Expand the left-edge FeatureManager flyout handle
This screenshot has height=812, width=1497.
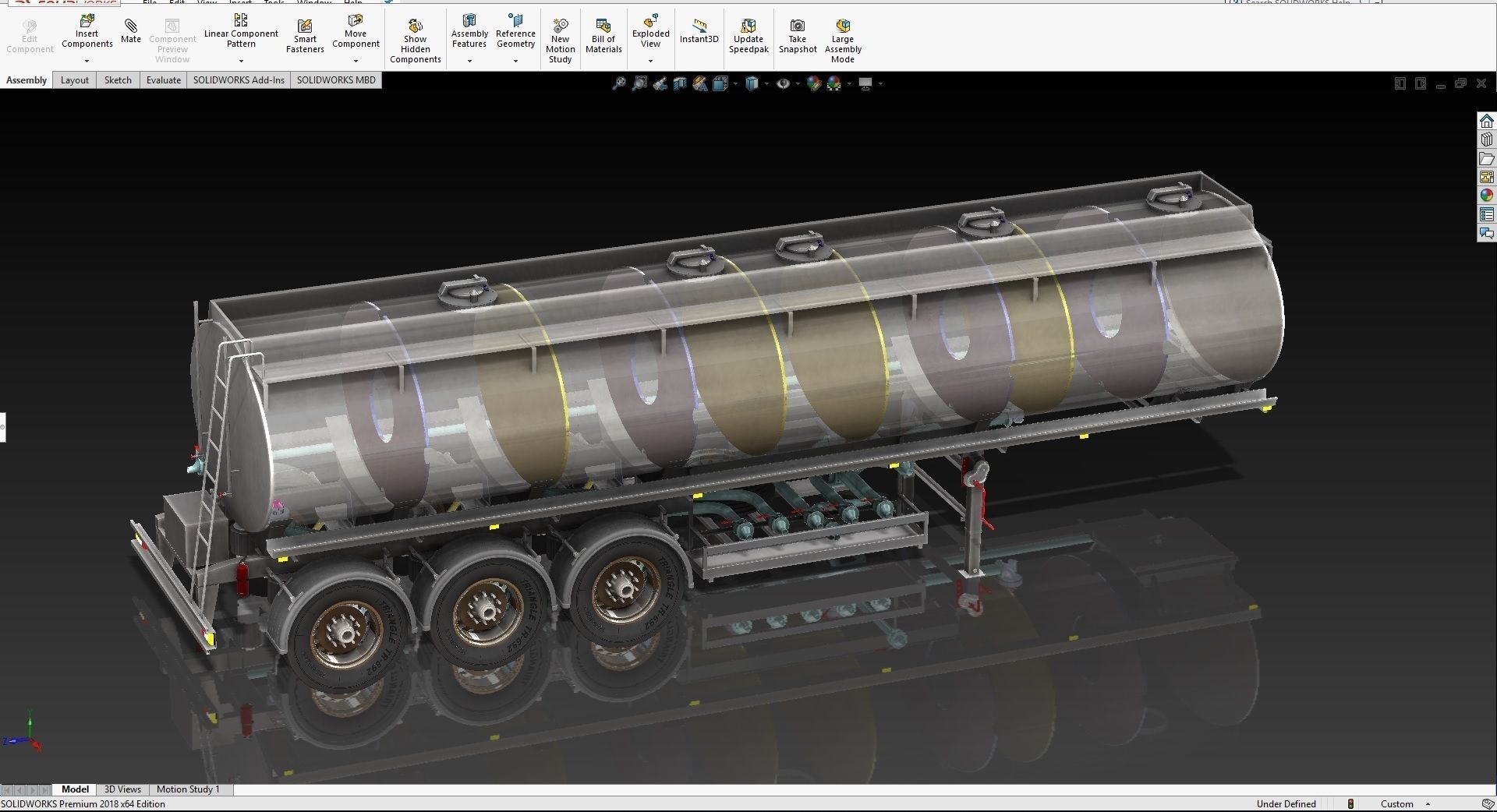3,427
